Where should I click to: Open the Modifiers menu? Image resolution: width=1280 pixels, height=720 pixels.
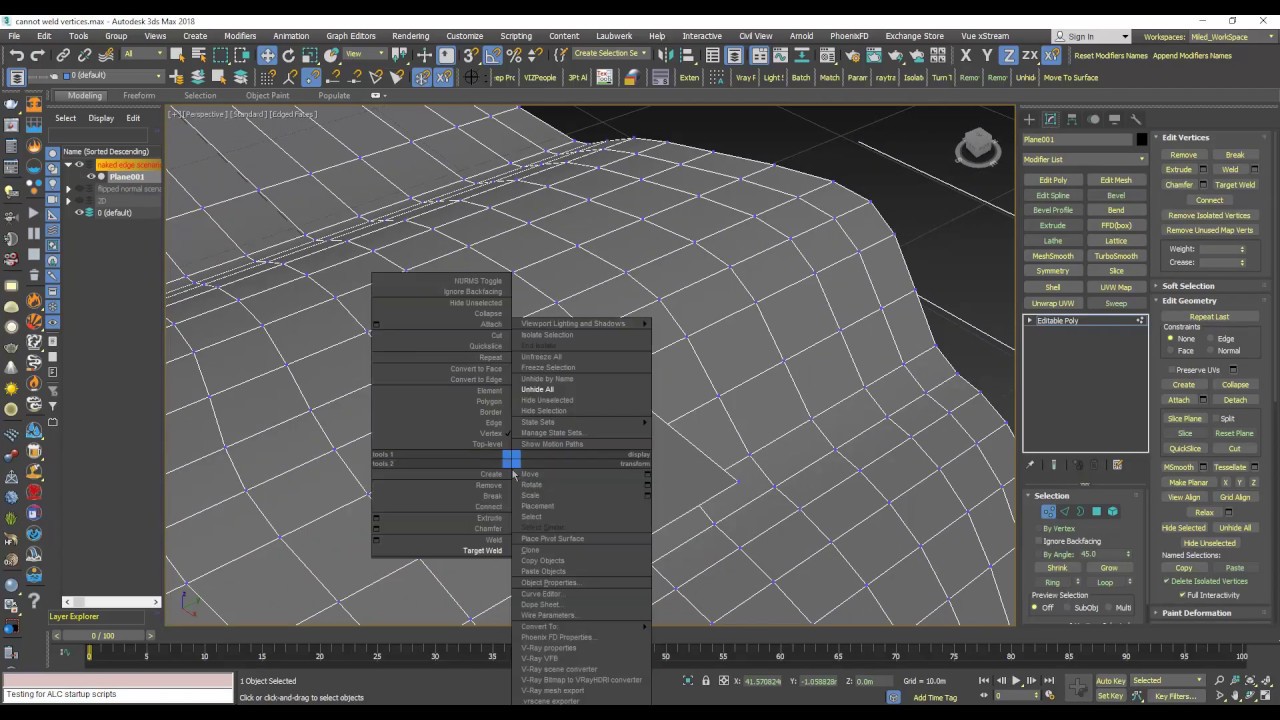point(240,36)
